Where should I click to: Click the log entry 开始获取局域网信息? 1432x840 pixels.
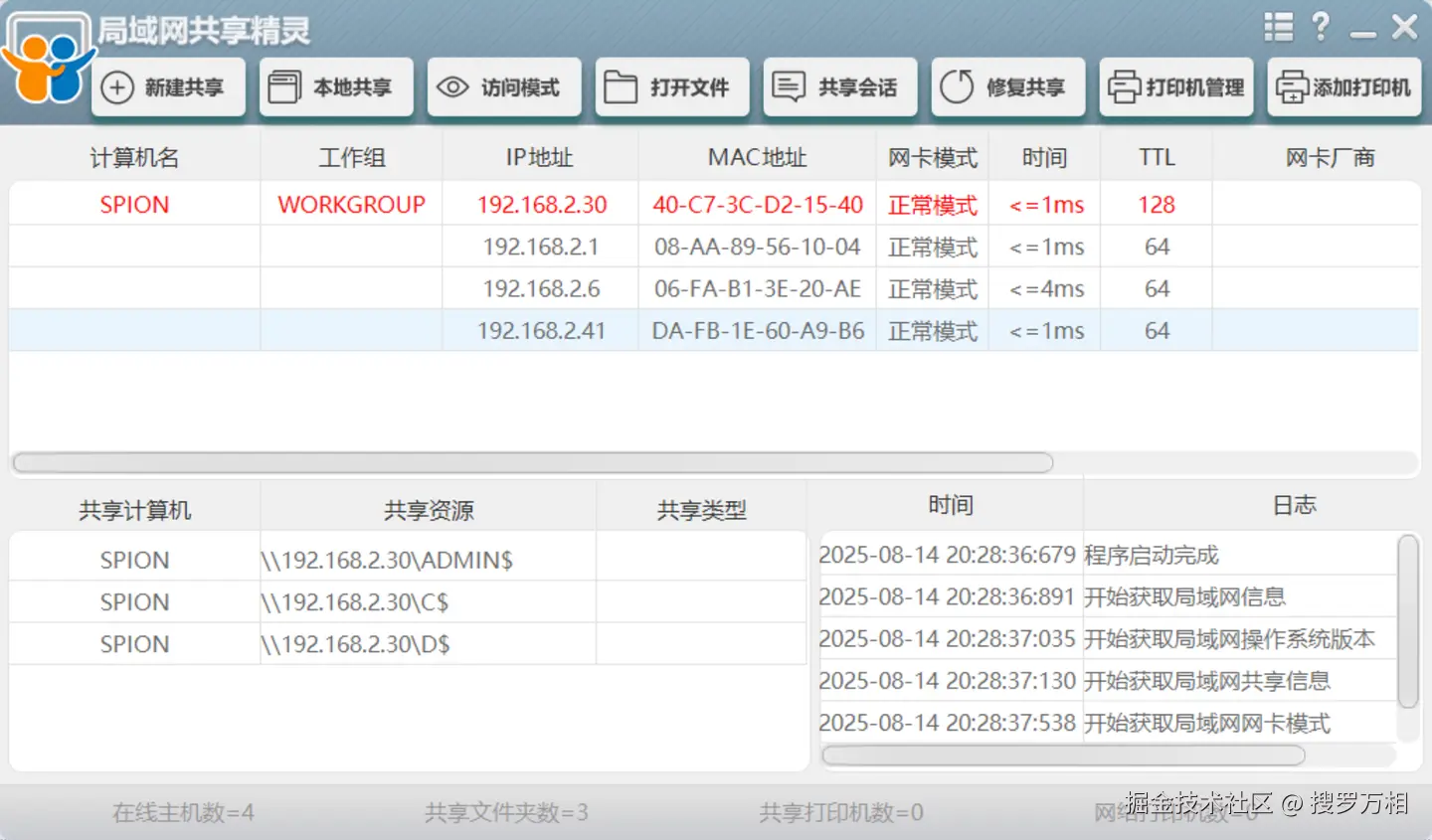point(1184,596)
